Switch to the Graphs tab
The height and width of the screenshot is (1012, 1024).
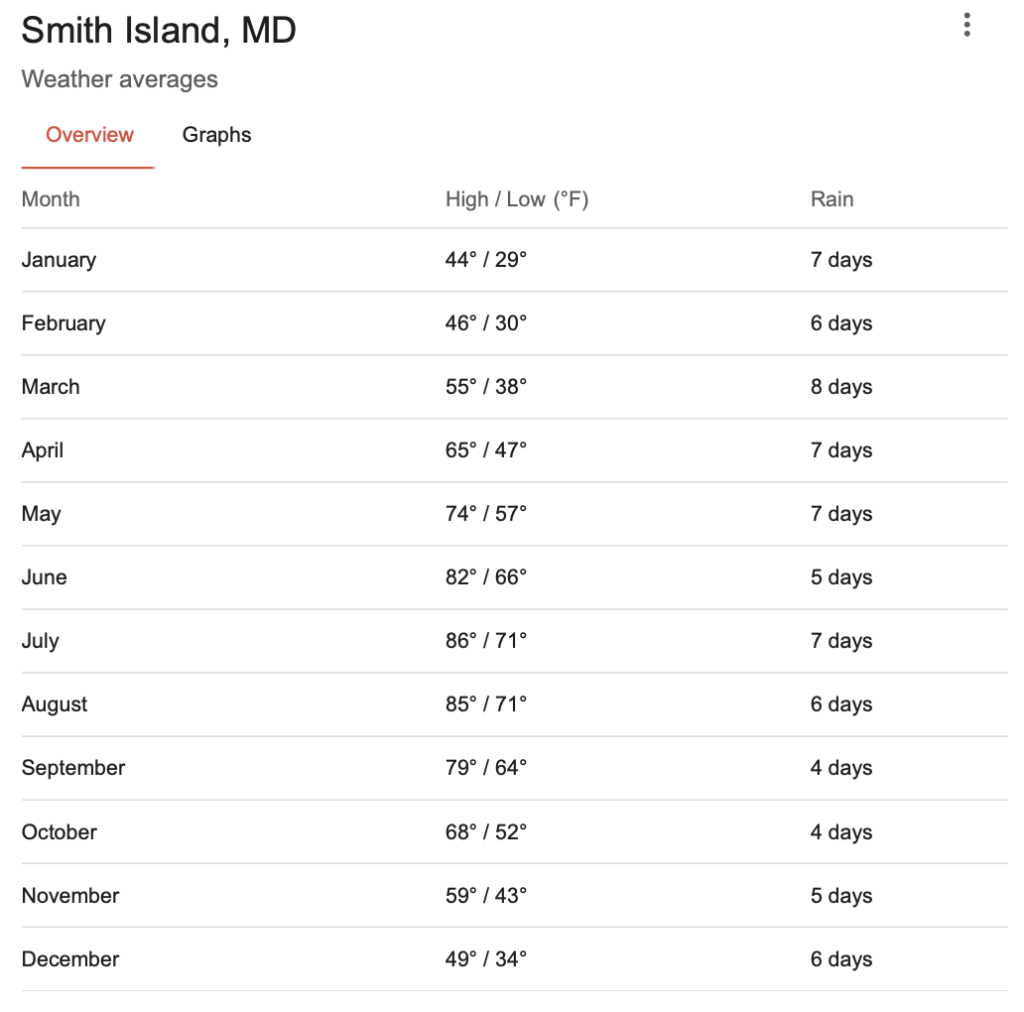click(x=216, y=135)
